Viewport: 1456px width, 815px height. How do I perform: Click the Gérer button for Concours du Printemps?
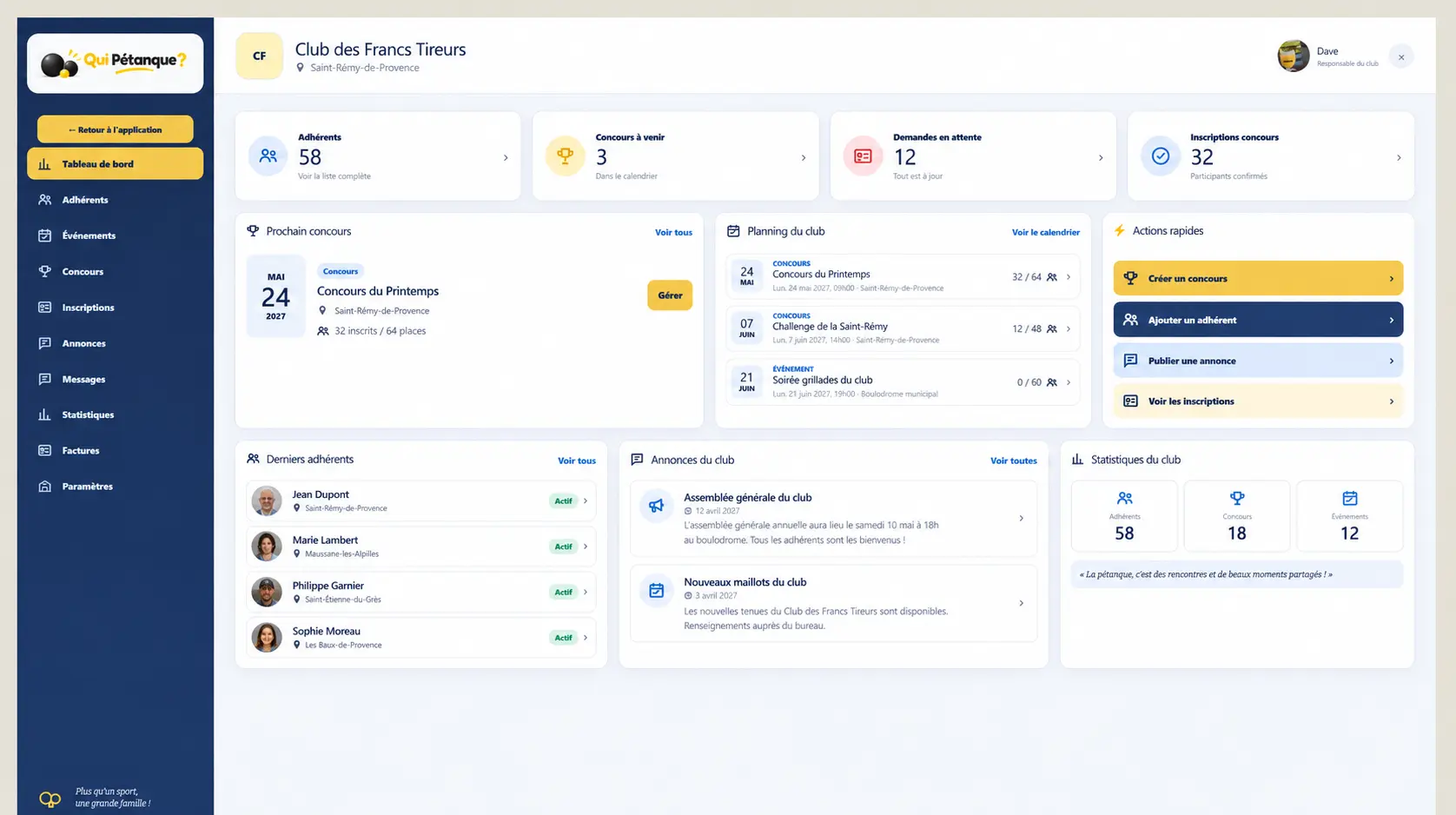tap(670, 295)
